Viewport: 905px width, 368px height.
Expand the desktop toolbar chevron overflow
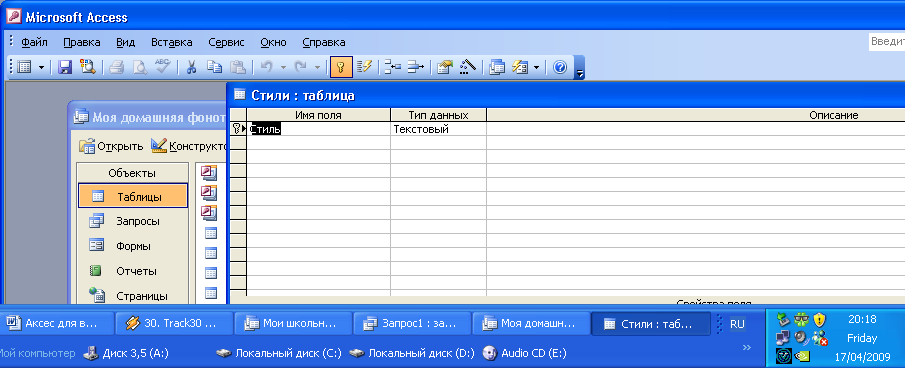(746, 347)
